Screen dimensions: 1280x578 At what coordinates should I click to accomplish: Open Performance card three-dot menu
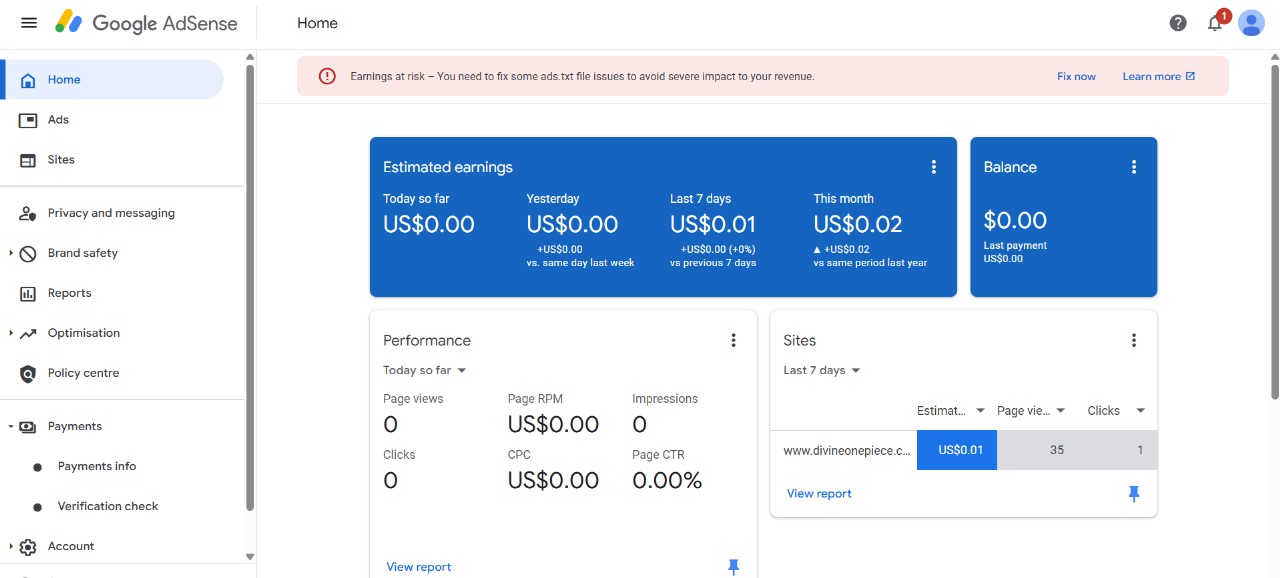(x=733, y=340)
